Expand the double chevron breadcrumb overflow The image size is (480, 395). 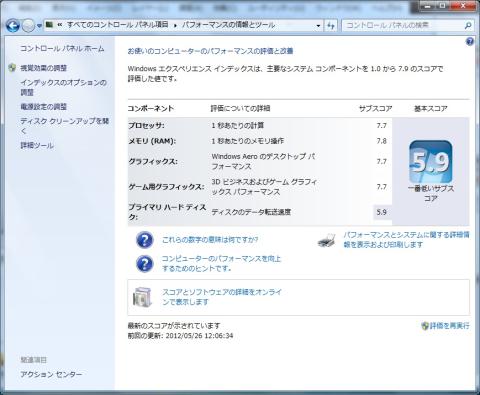[x=60, y=25]
